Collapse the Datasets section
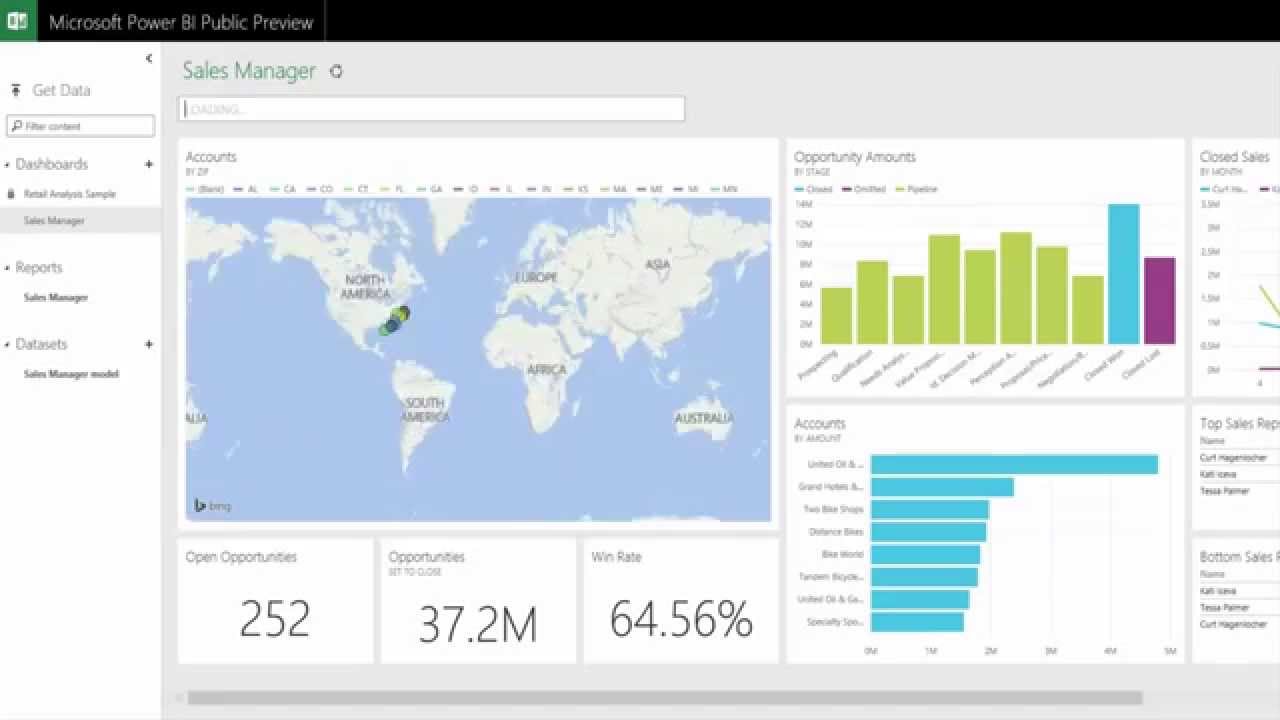The width and height of the screenshot is (1280, 720). pyautogui.click(x=7, y=345)
